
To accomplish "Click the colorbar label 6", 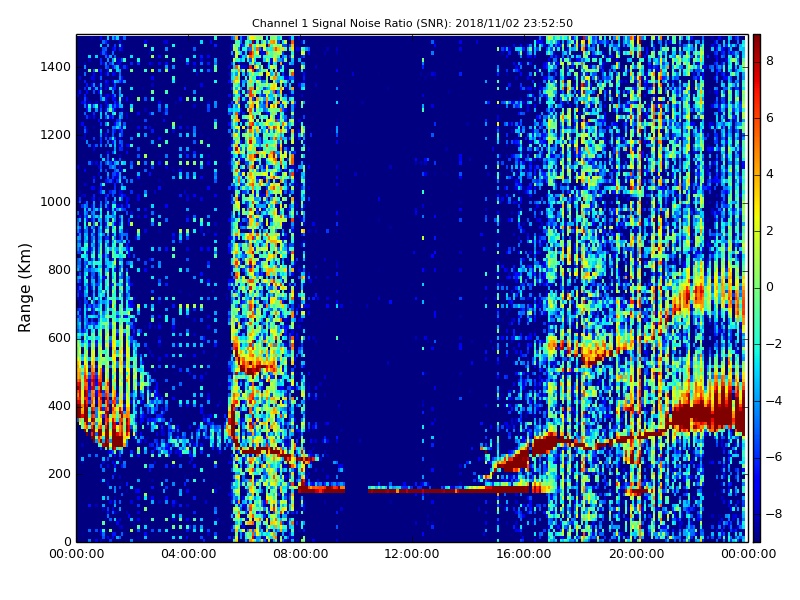I will 770,118.
